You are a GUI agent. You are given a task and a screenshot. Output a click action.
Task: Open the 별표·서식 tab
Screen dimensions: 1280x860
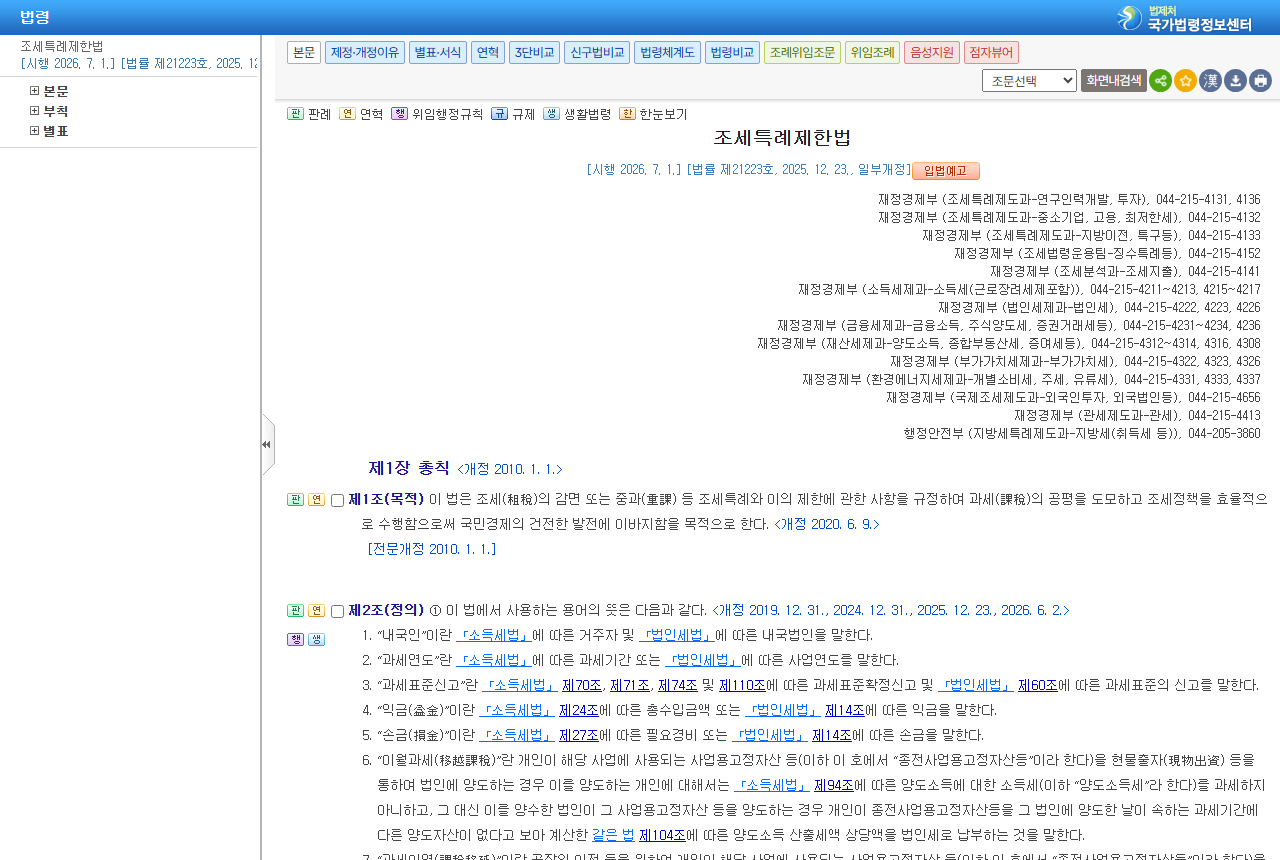pos(438,53)
